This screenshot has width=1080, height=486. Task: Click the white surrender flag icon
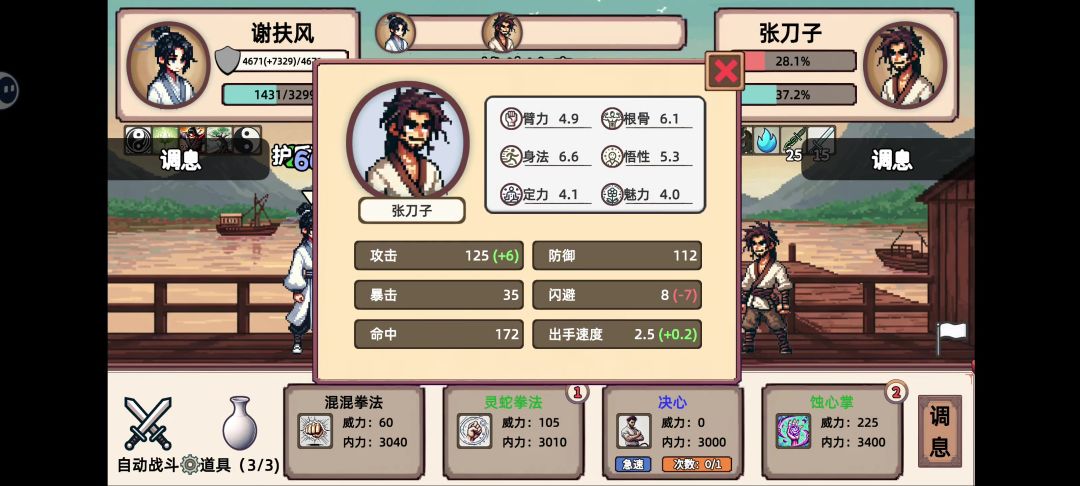(952, 338)
